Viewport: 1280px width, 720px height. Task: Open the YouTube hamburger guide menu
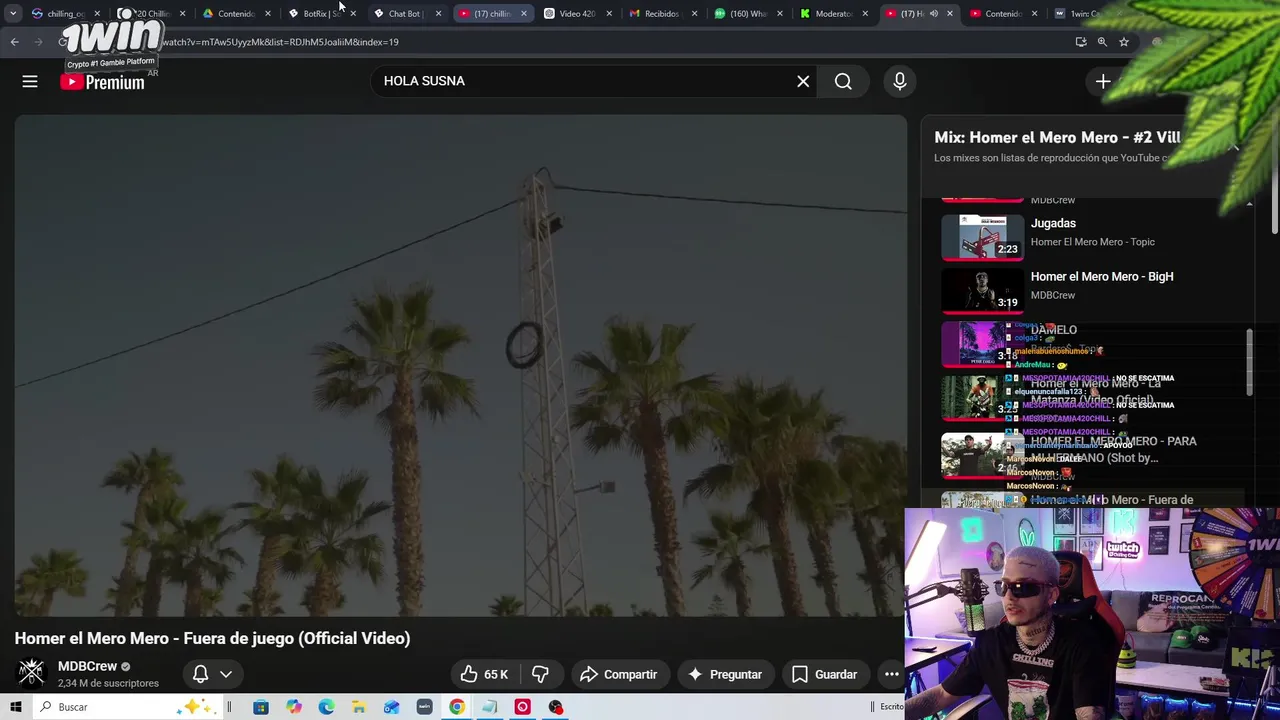tap(30, 82)
